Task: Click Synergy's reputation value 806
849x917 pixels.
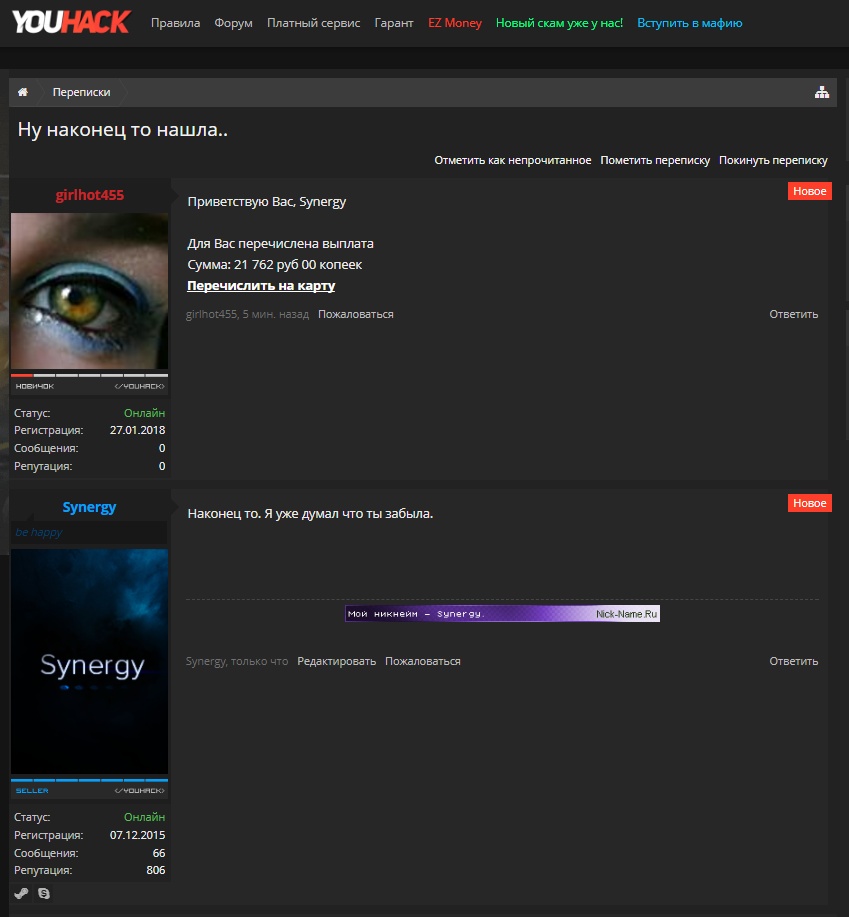Action: point(156,870)
